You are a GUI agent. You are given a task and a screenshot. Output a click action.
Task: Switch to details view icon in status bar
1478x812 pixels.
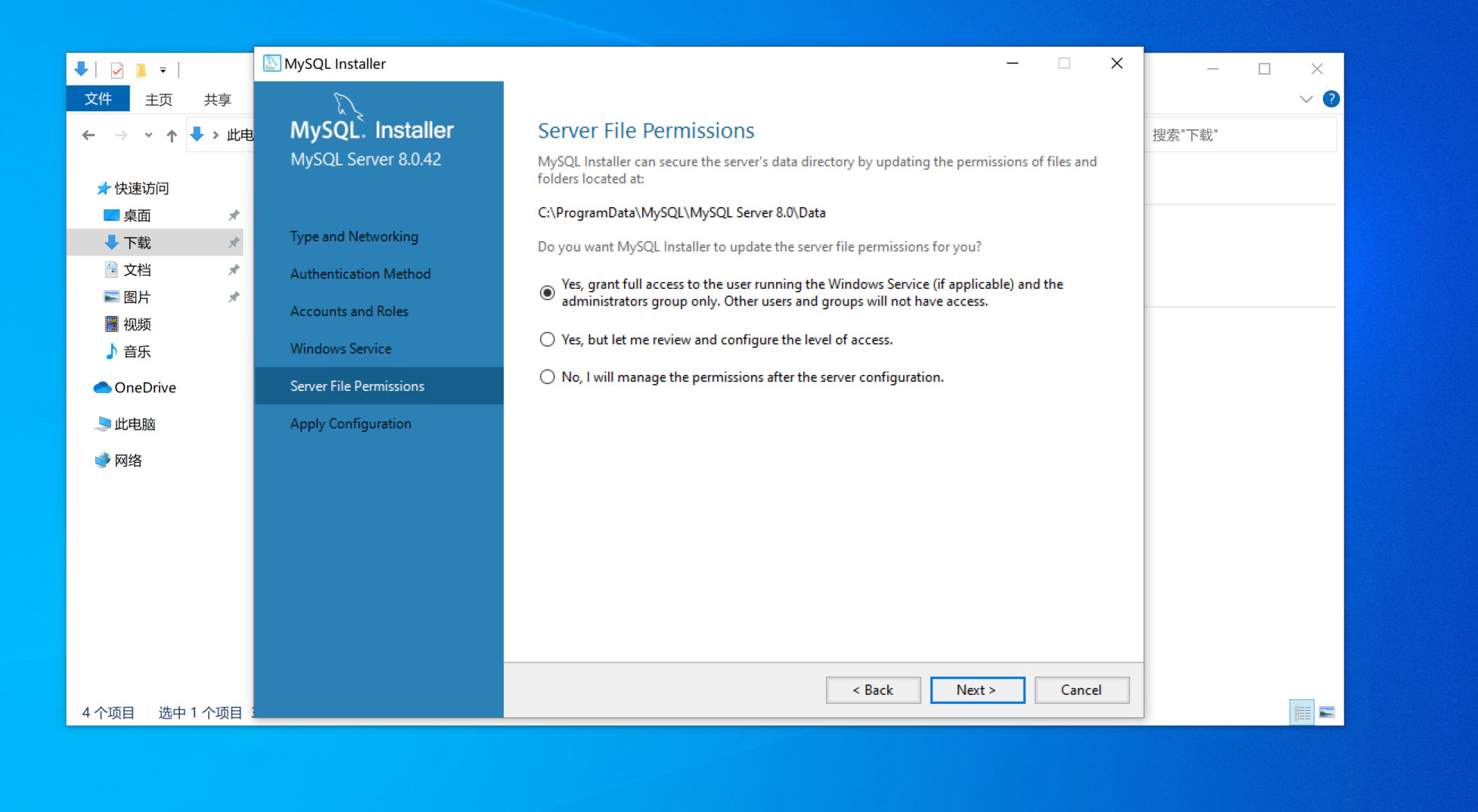(1302, 712)
